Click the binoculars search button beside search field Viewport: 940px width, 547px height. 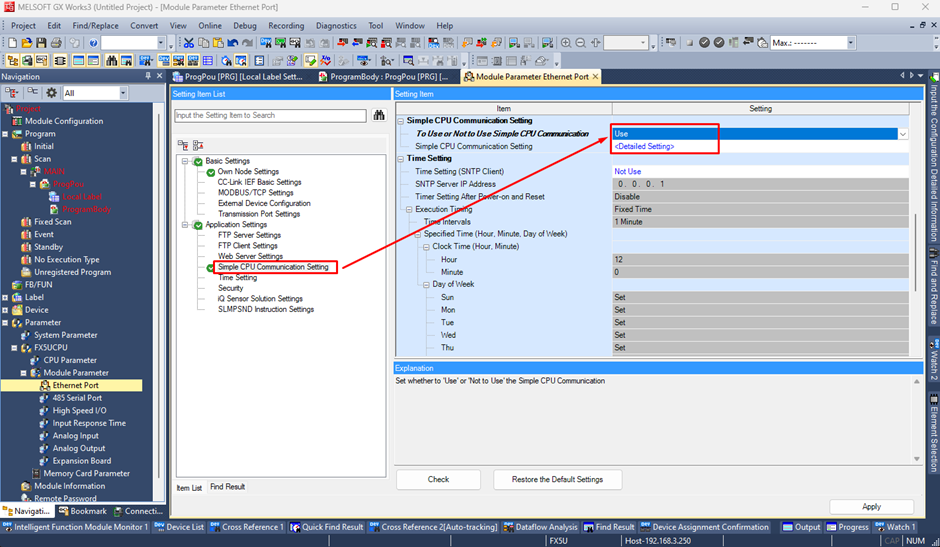click(379, 115)
